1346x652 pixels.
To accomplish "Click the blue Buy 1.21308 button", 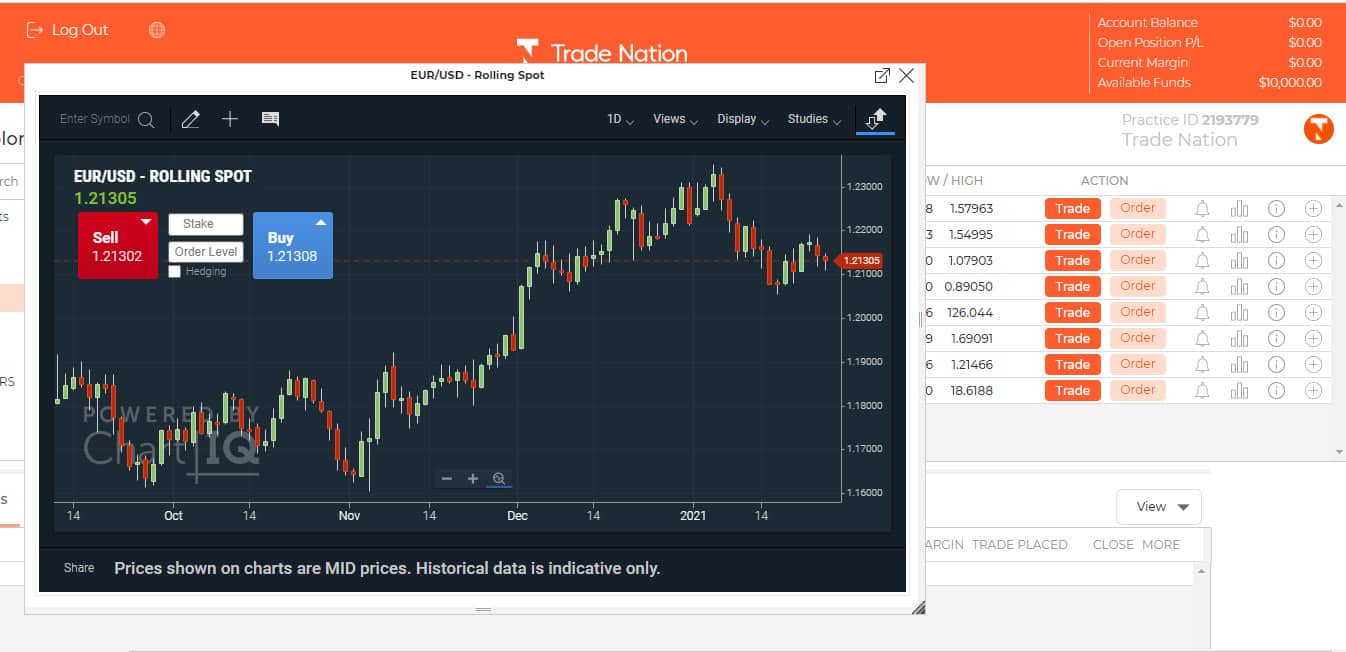I will click(292, 246).
